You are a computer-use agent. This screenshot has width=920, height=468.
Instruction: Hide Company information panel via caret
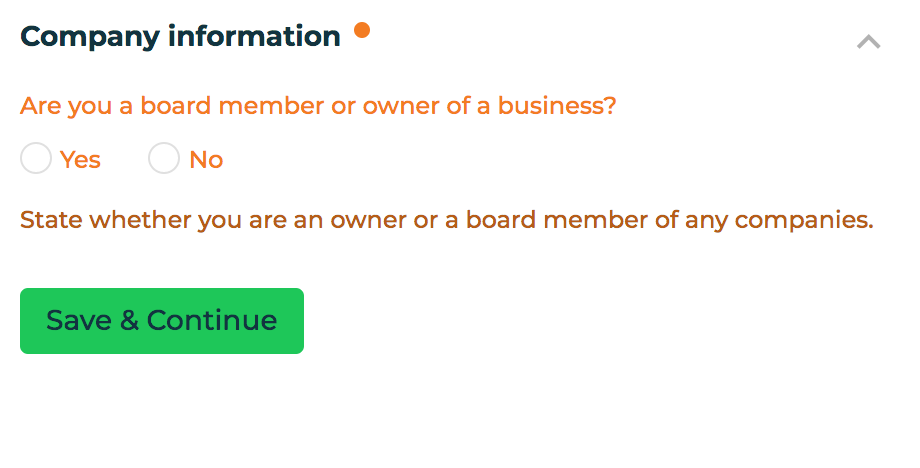pos(868,42)
